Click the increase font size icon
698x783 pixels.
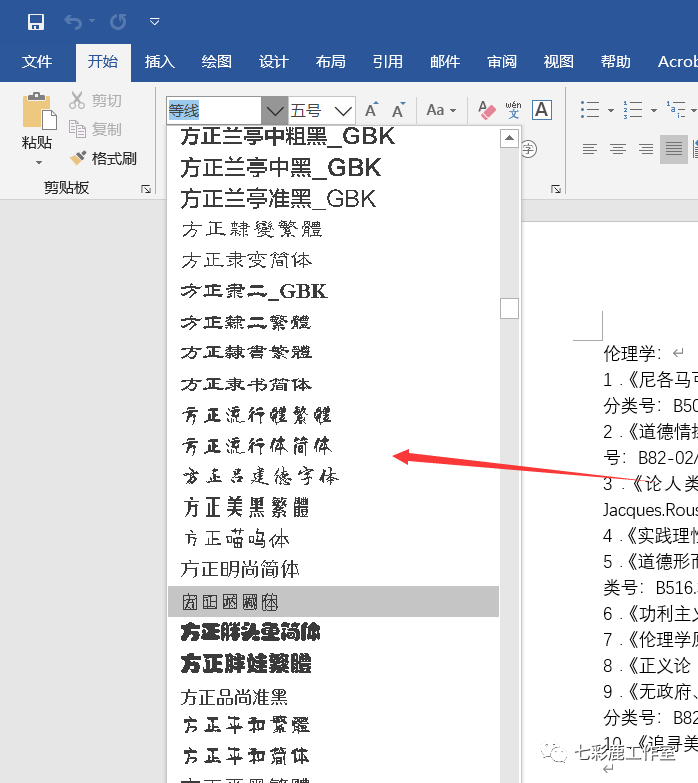371,110
